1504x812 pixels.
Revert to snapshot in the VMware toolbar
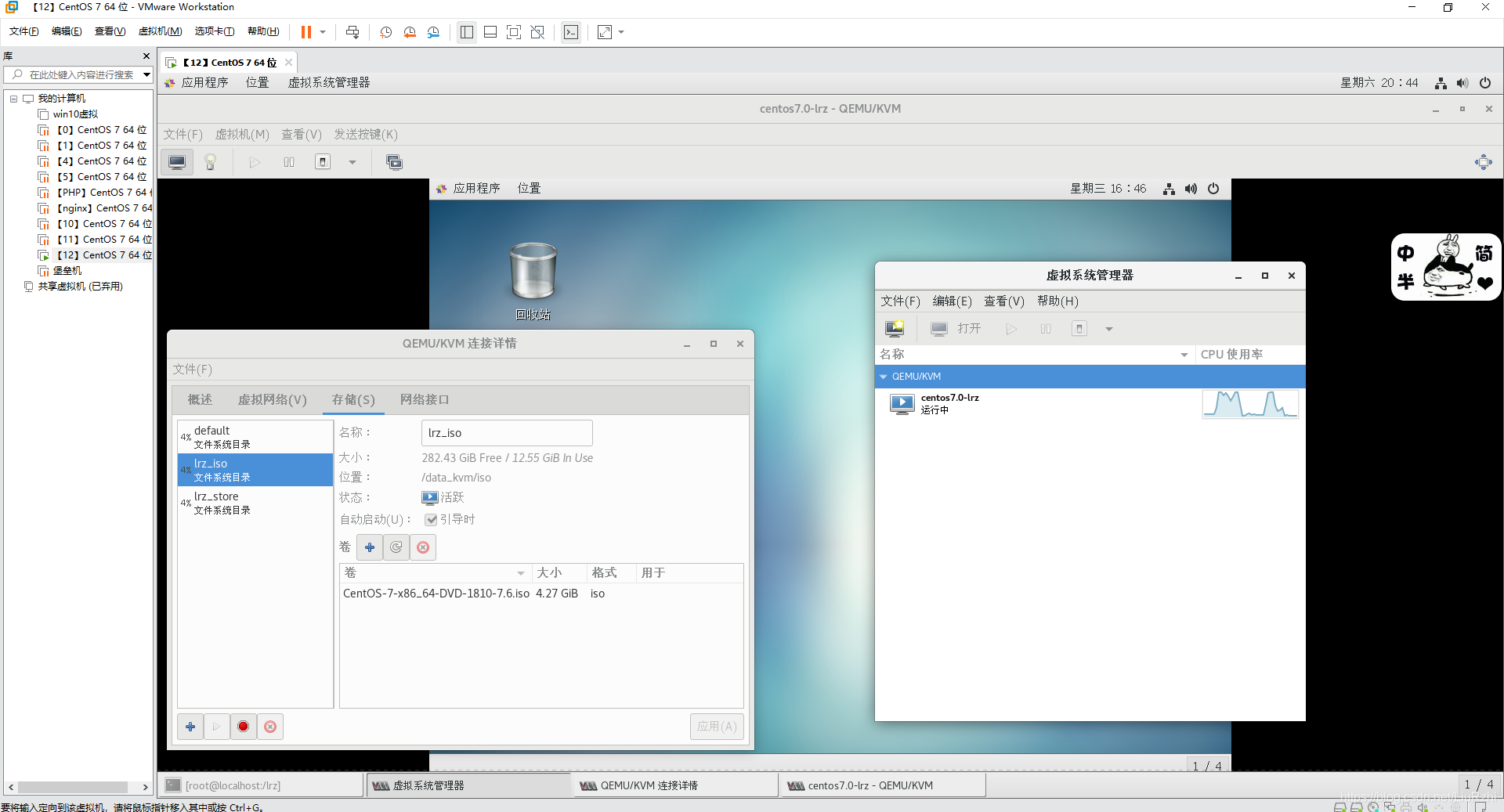click(x=410, y=32)
